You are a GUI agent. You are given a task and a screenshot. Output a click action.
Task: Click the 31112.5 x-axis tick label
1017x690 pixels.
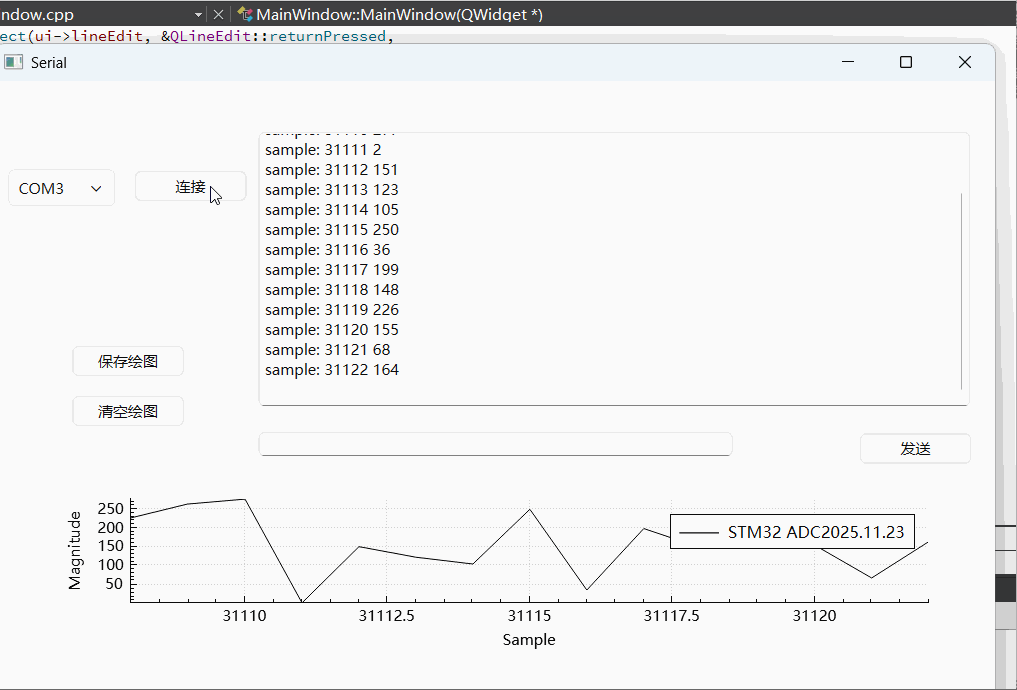click(387, 616)
